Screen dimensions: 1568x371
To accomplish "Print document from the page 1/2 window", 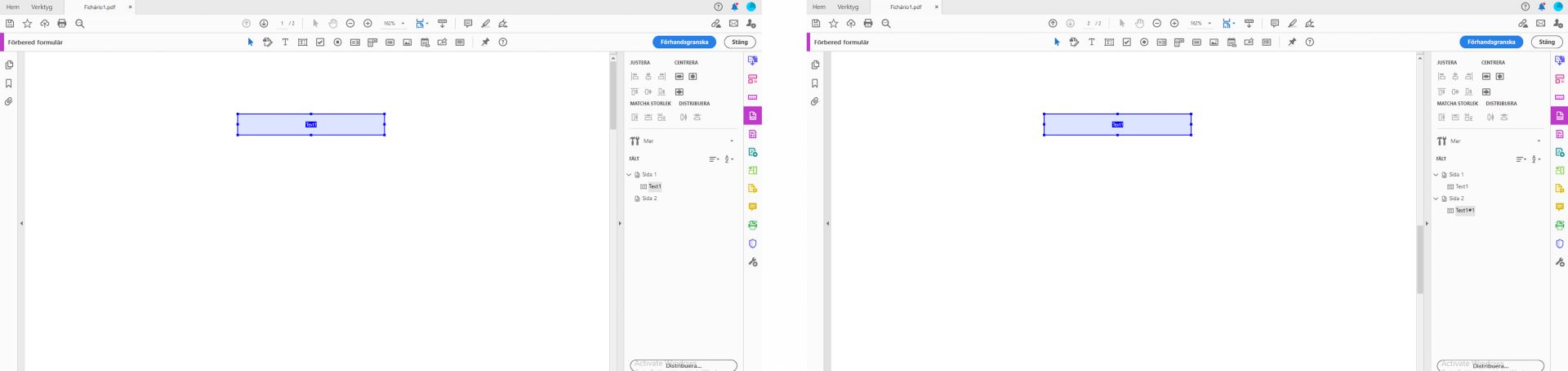I will tap(62, 24).
